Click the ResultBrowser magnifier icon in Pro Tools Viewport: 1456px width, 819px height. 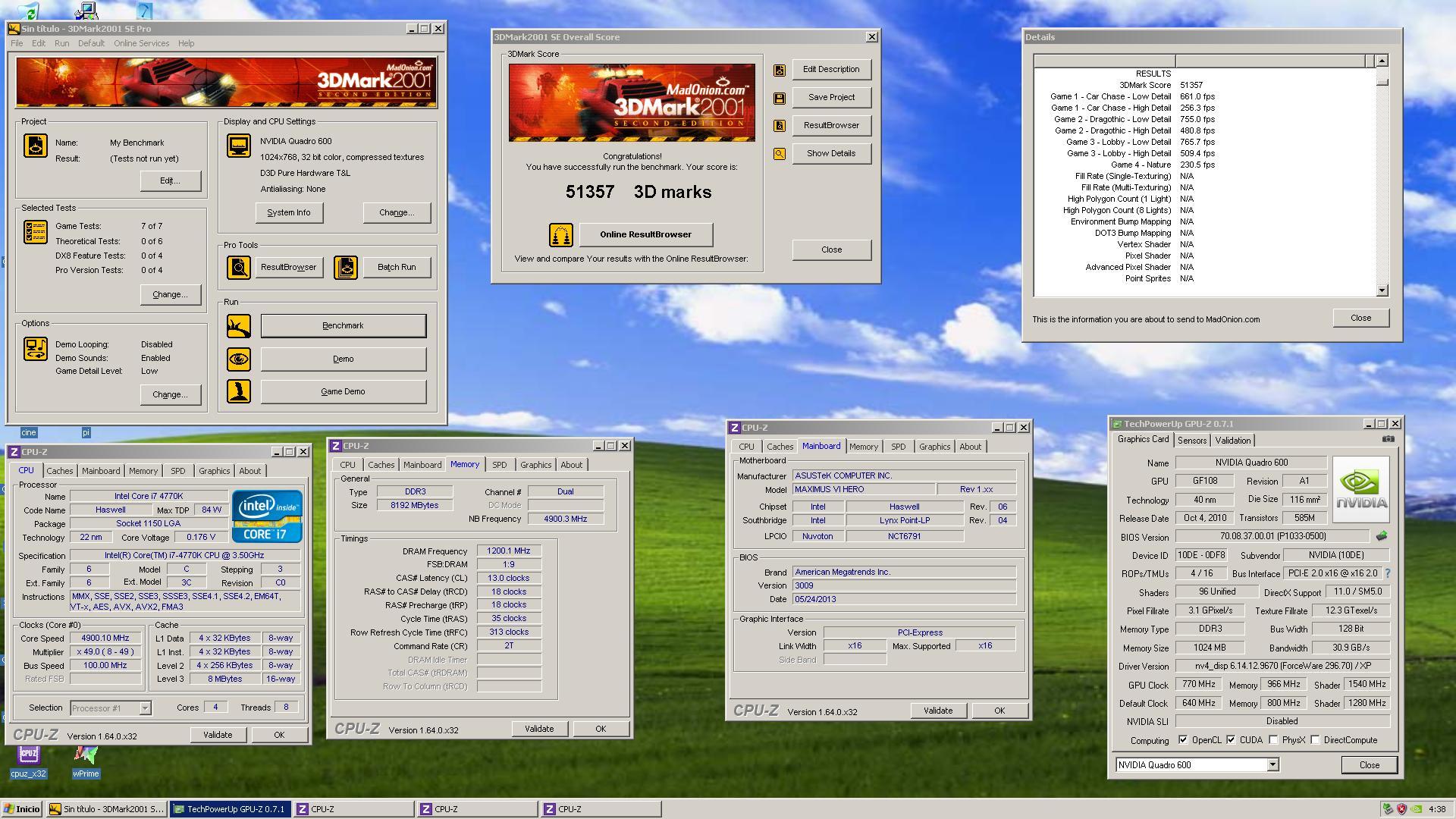pos(239,267)
